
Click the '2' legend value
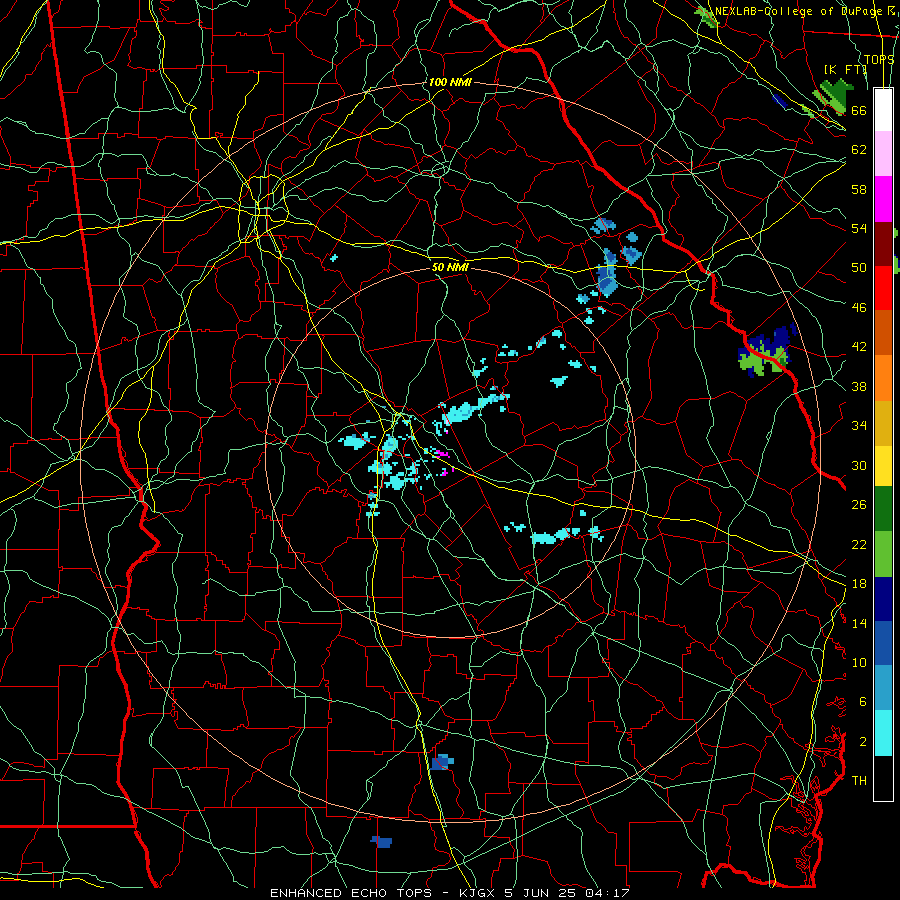(863, 742)
